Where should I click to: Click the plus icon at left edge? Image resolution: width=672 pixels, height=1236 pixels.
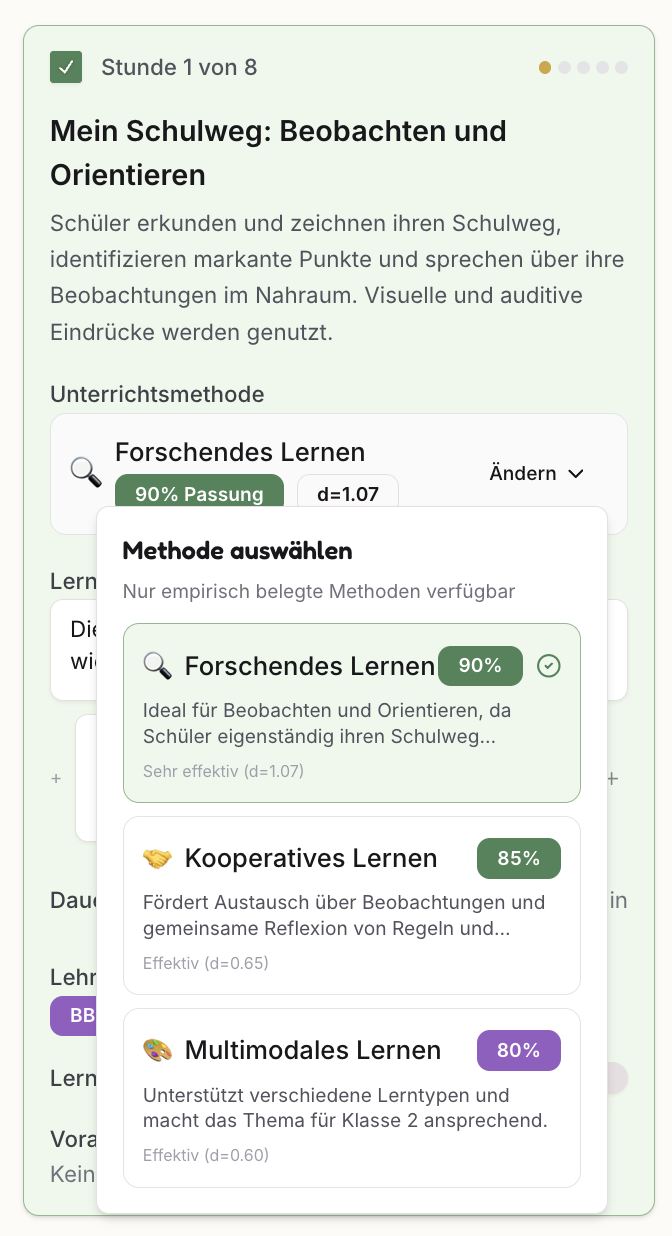[56, 778]
